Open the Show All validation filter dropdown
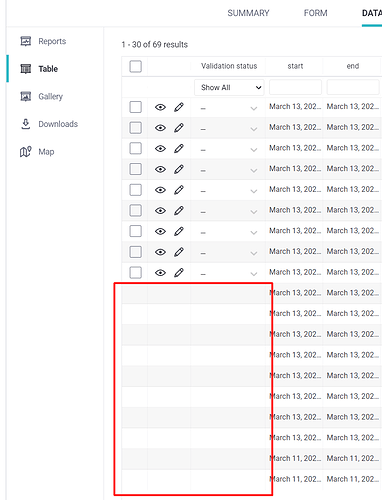382x500 pixels. click(x=229, y=87)
